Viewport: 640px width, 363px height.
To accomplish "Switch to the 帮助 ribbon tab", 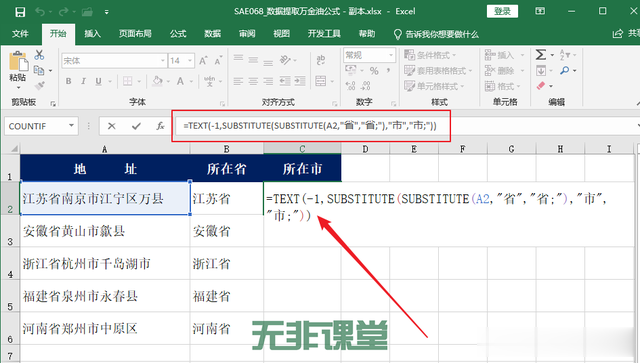I will tap(367, 33).
